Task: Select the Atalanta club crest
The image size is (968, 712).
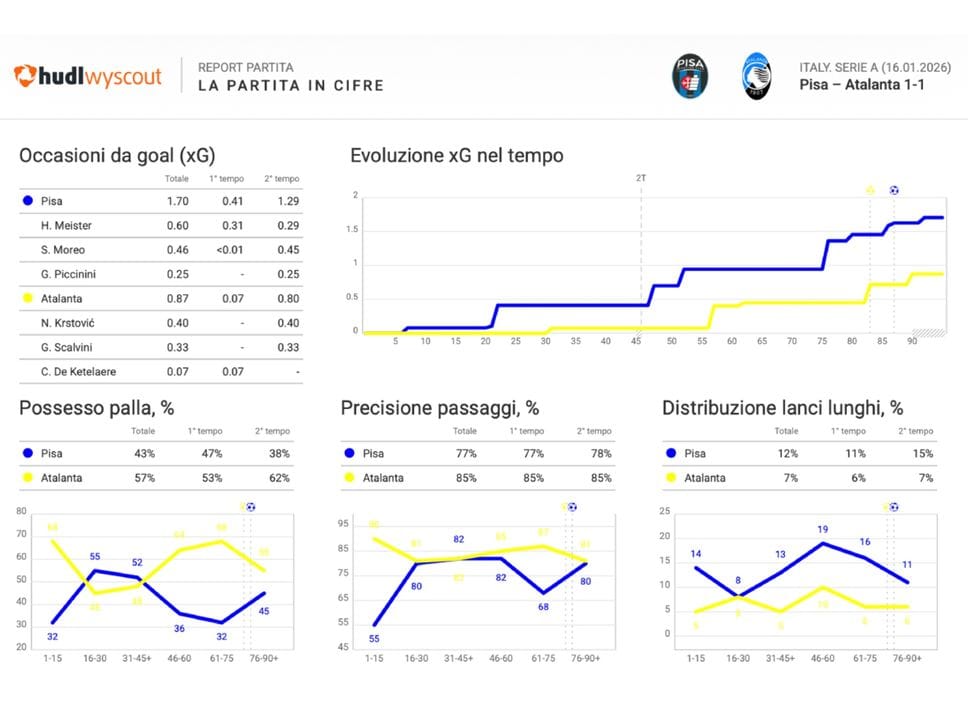Action: click(756, 76)
